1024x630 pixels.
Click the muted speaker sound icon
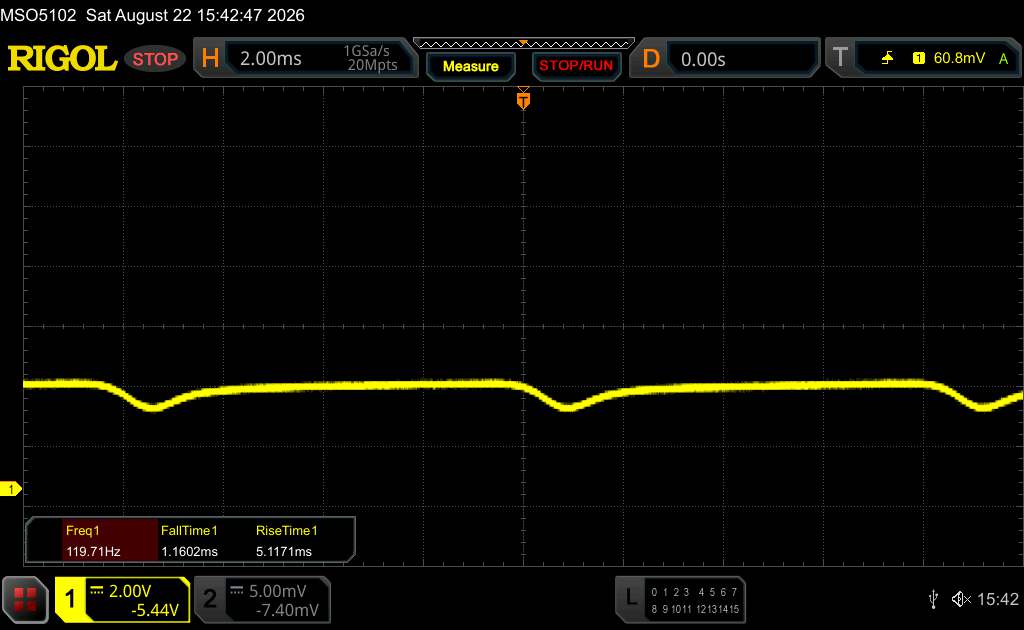(x=961, y=599)
